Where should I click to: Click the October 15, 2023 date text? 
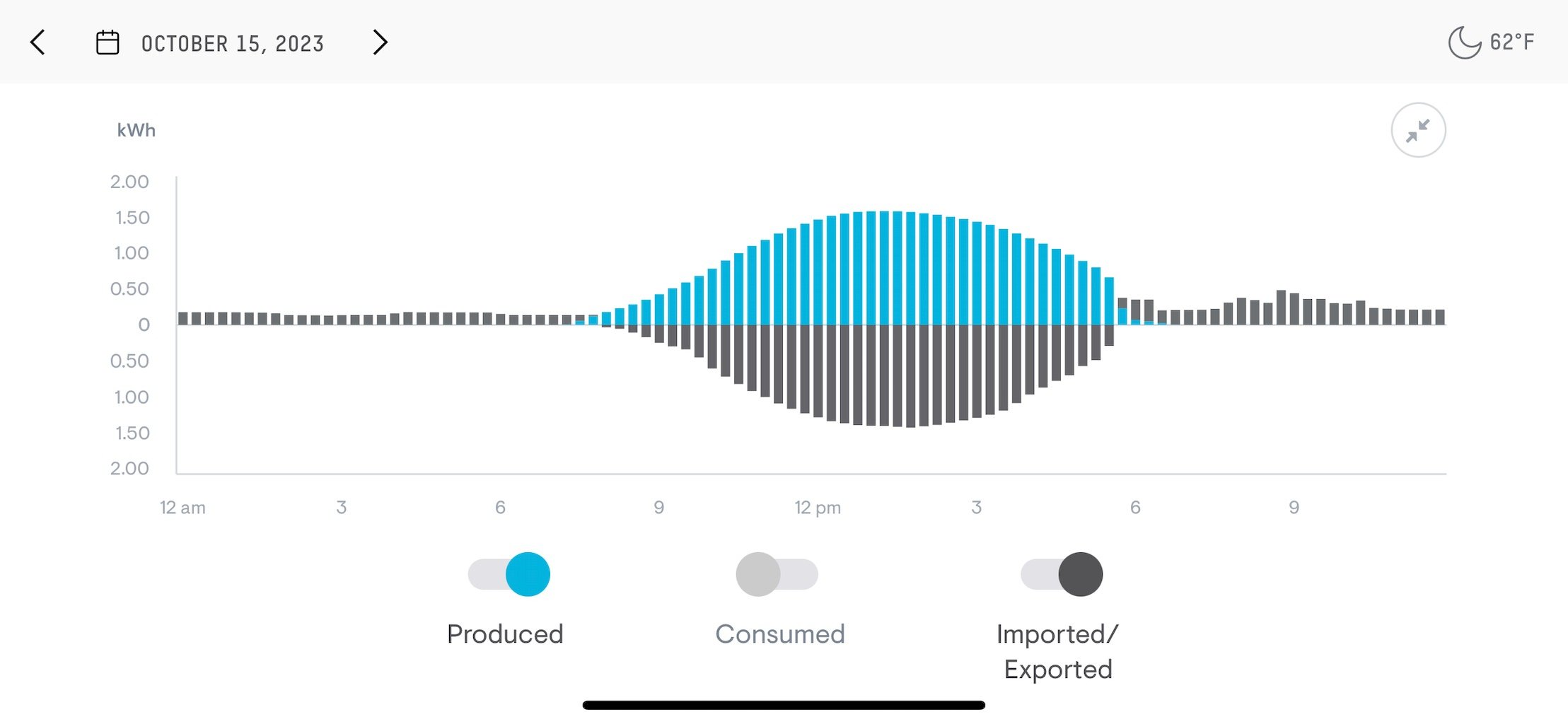click(x=233, y=44)
